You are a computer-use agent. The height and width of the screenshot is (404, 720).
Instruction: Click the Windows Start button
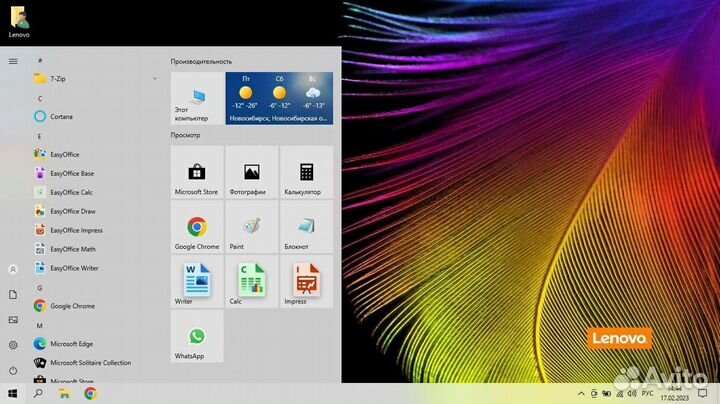click(13, 393)
